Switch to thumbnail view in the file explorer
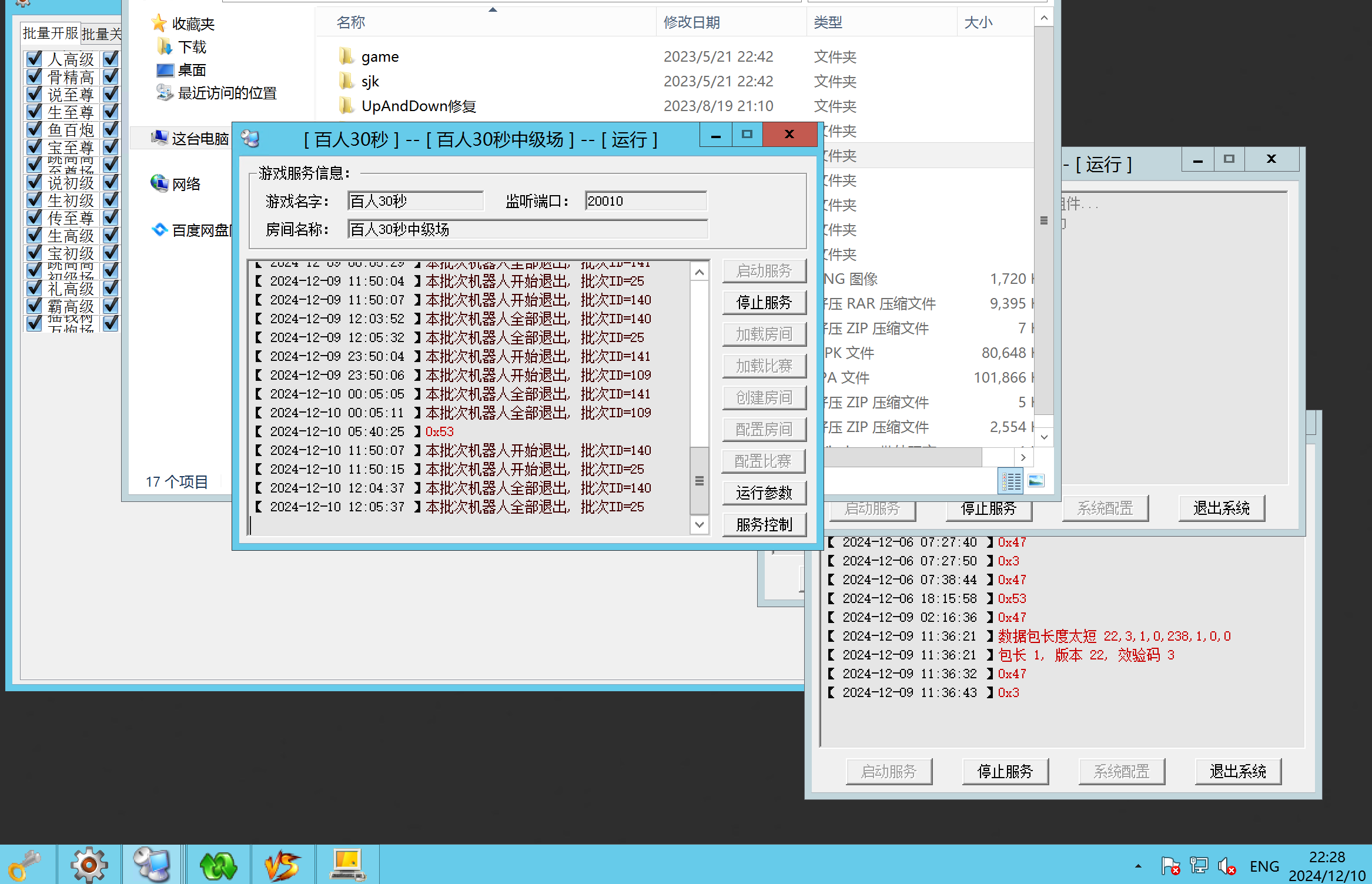Viewport: 1372px width, 884px height. coord(1036,481)
